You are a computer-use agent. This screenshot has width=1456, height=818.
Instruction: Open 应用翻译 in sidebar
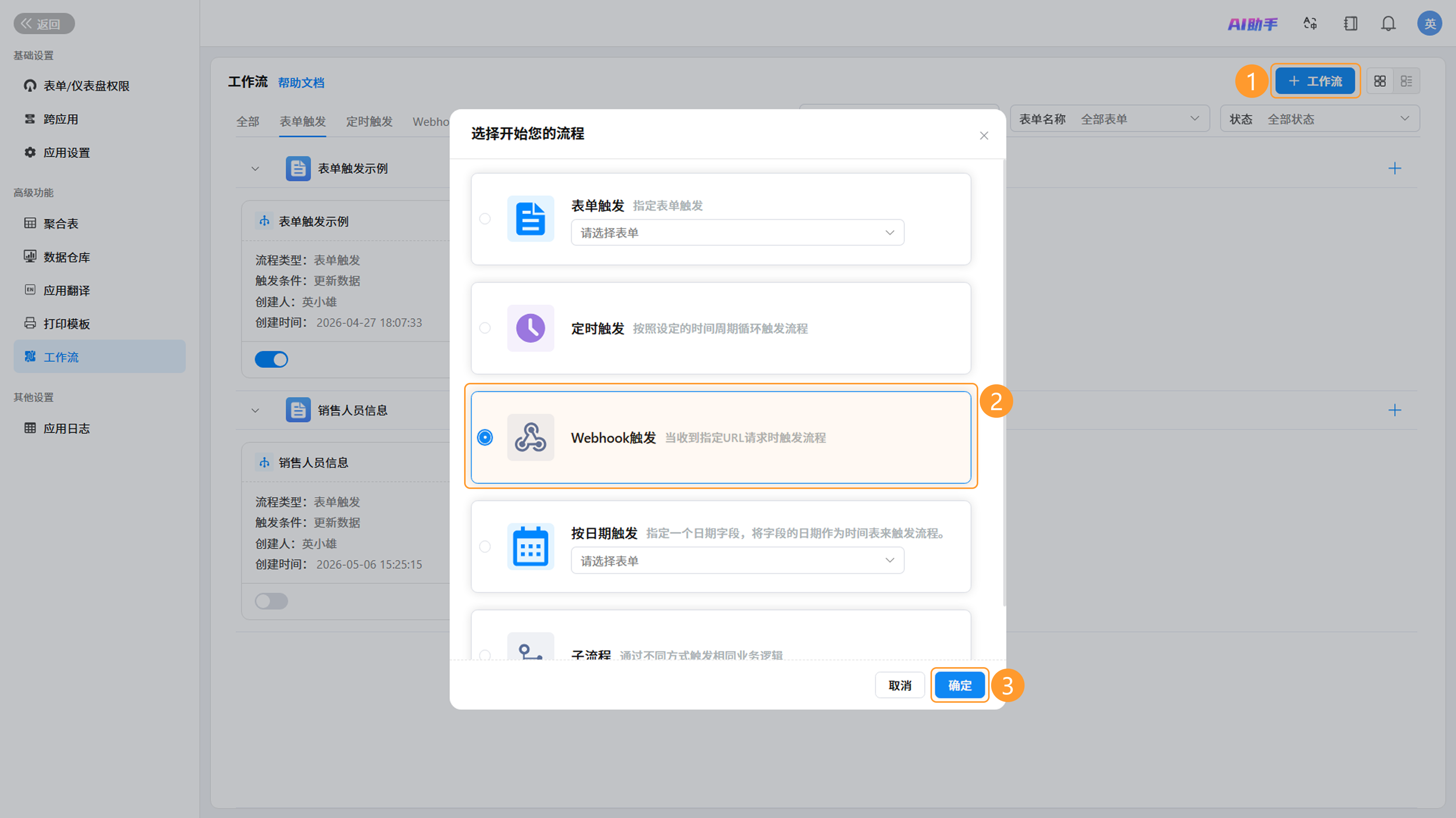click(99, 290)
